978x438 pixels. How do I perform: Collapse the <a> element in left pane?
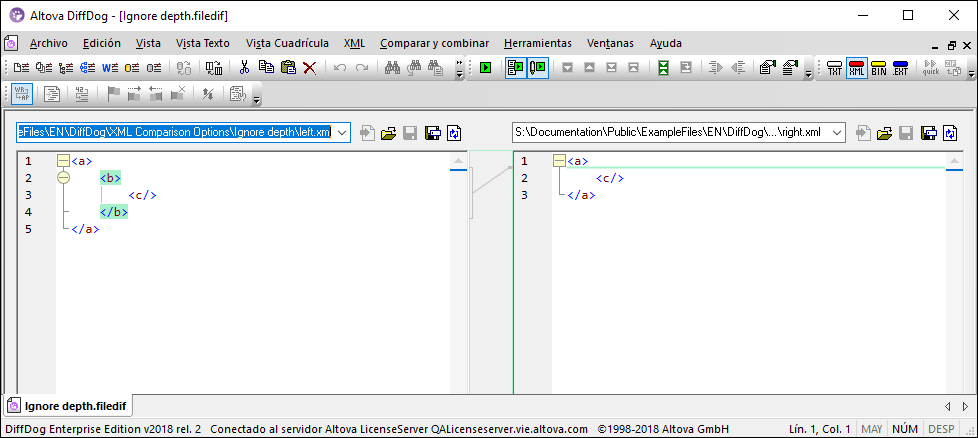tap(62, 161)
